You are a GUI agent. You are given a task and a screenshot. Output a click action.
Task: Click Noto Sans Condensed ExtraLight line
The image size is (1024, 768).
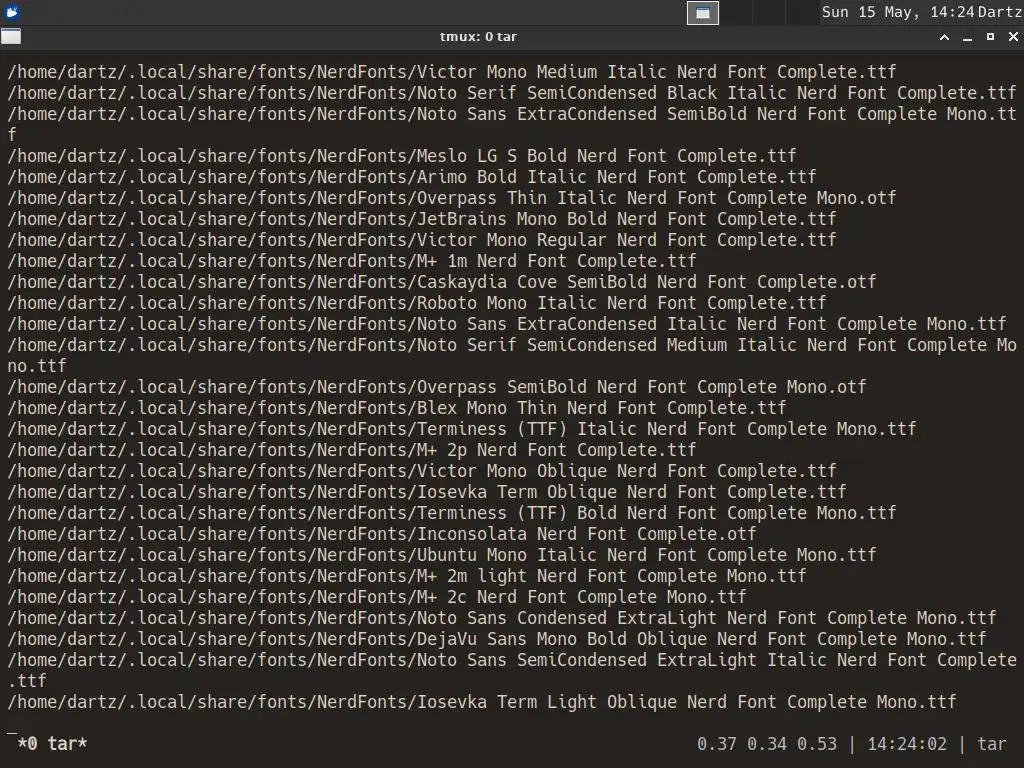[x=502, y=617]
